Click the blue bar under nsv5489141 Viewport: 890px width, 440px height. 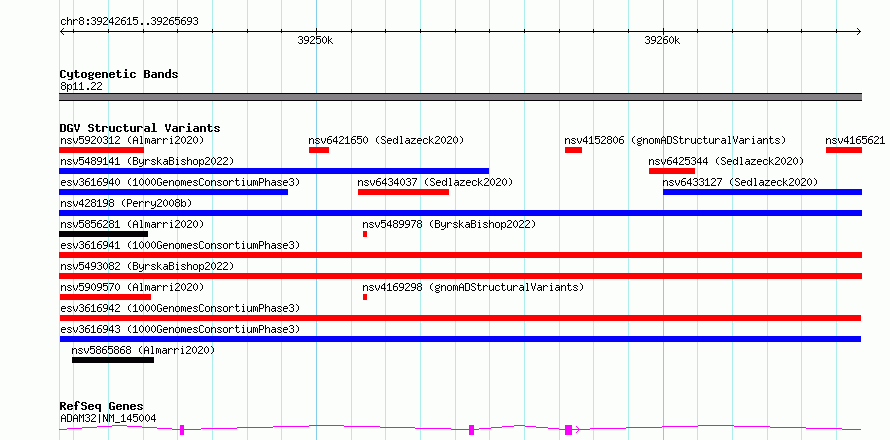click(274, 171)
